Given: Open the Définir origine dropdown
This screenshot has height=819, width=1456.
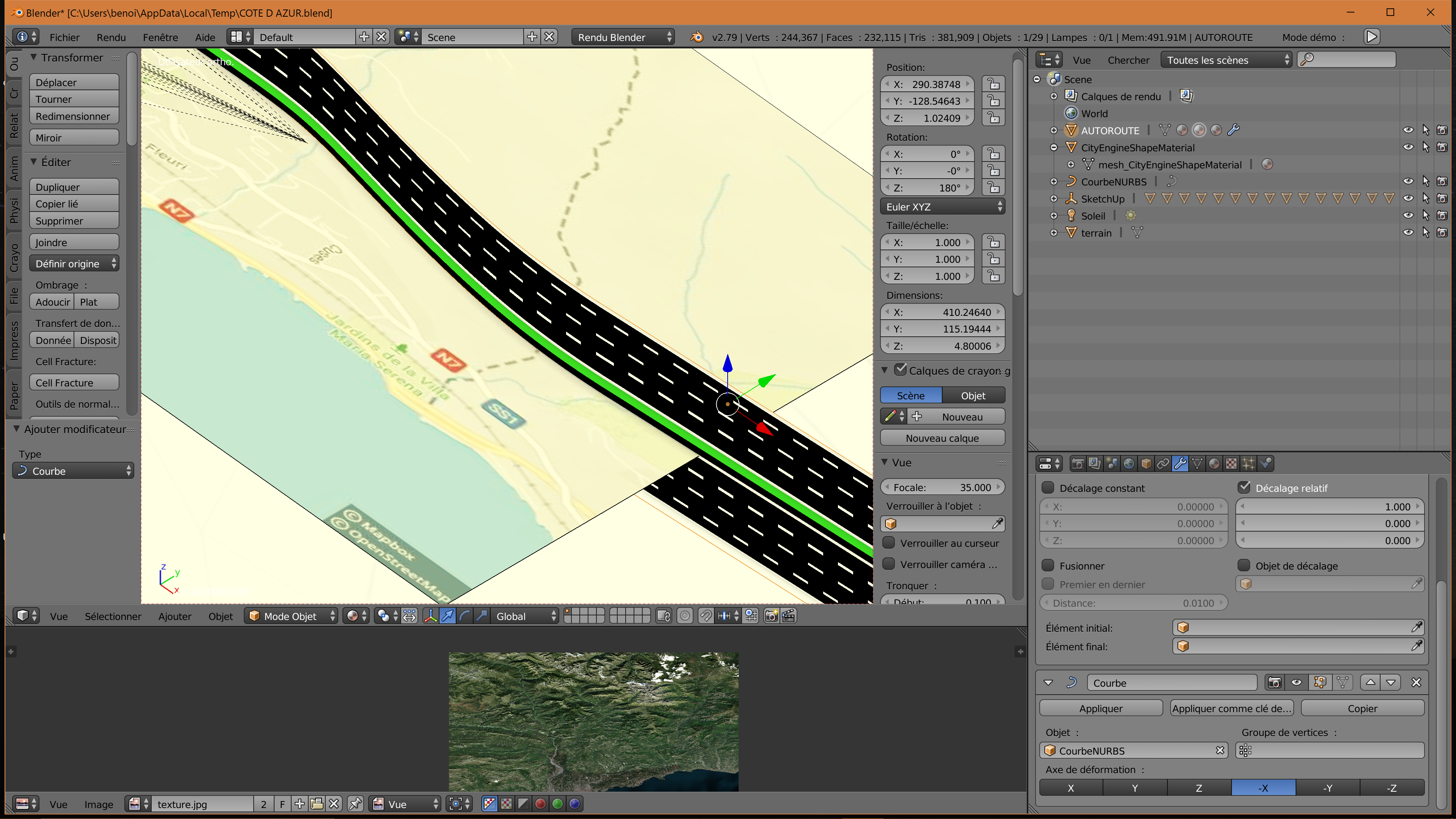Looking at the screenshot, I should pyautogui.click(x=74, y=264).
